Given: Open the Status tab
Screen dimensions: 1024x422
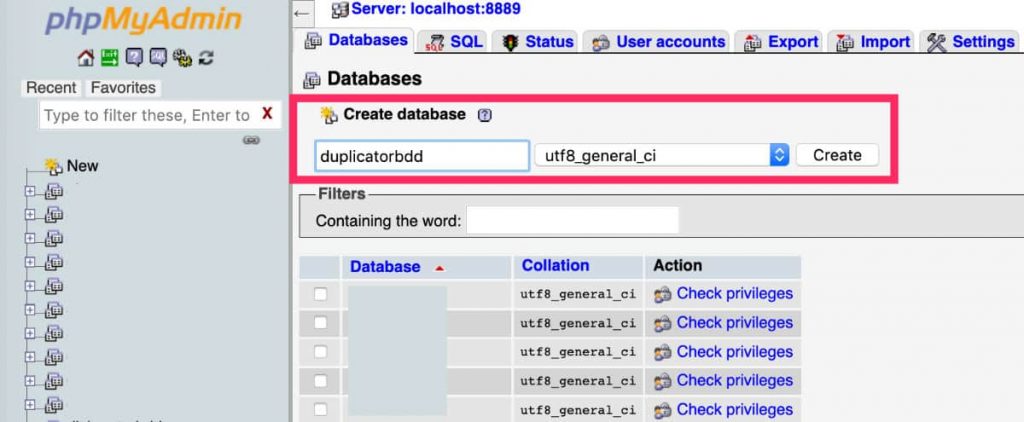Looking at the screenshot, I should click(538, 42).
